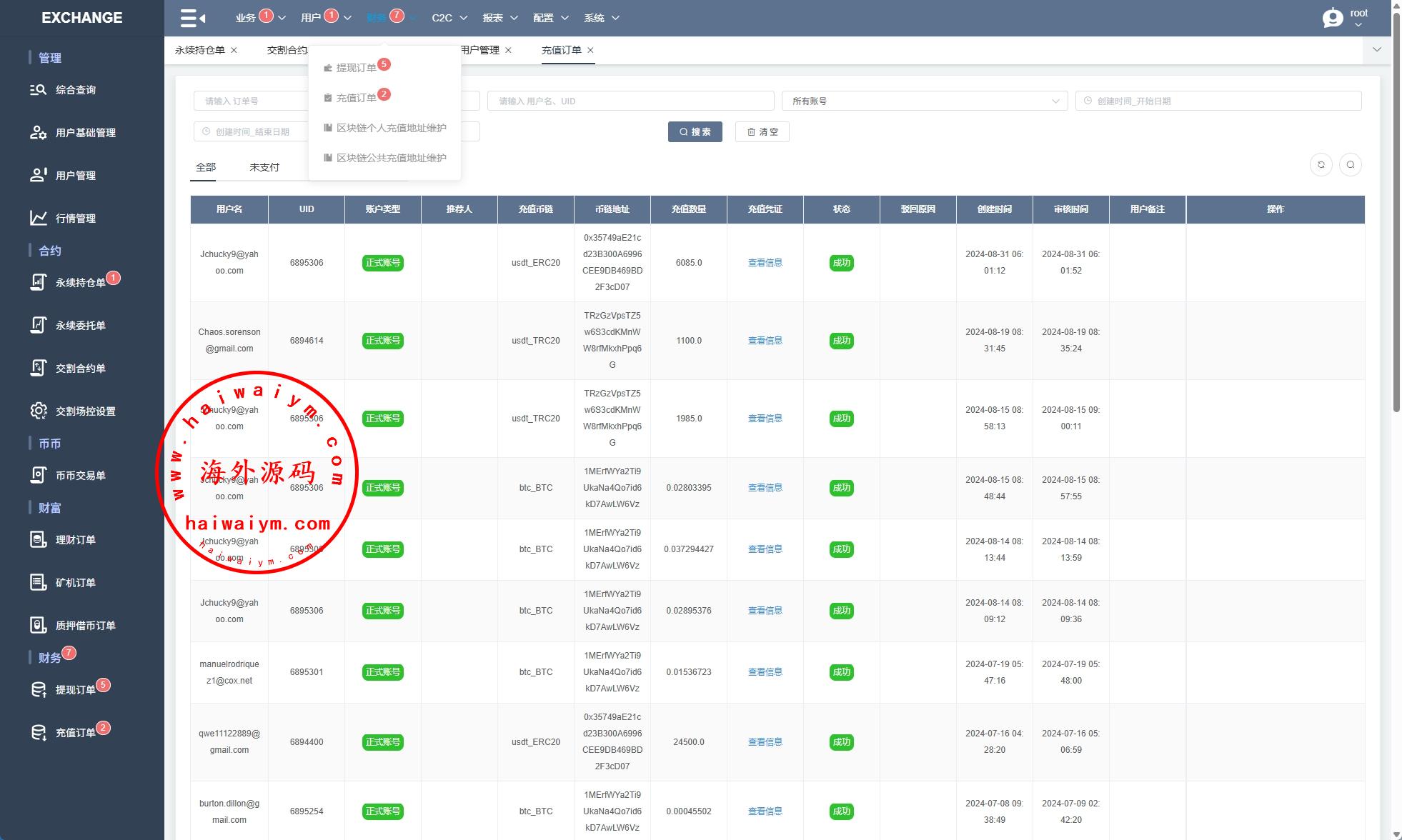Open 交割场控设置 settings in the sidebar

click(85, 411)
